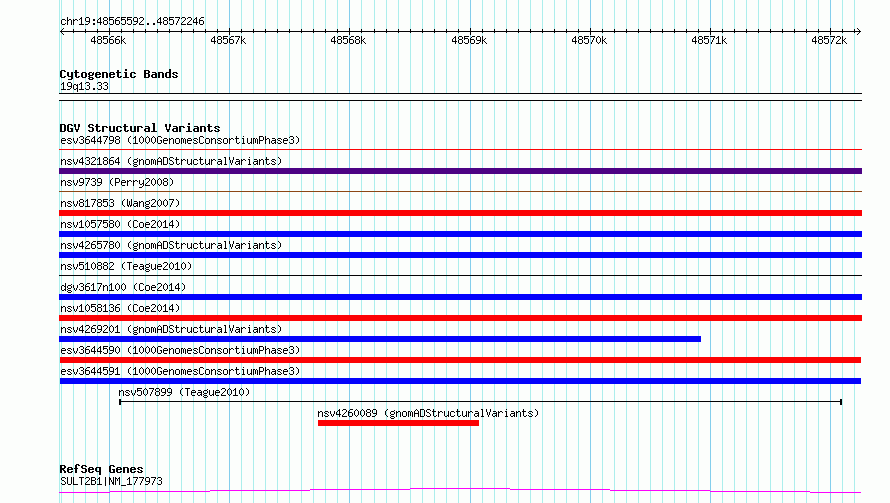This screenshot has height=503, width=890.
Task: Select the 19q13.33 band label
Action: pos(84,86)
